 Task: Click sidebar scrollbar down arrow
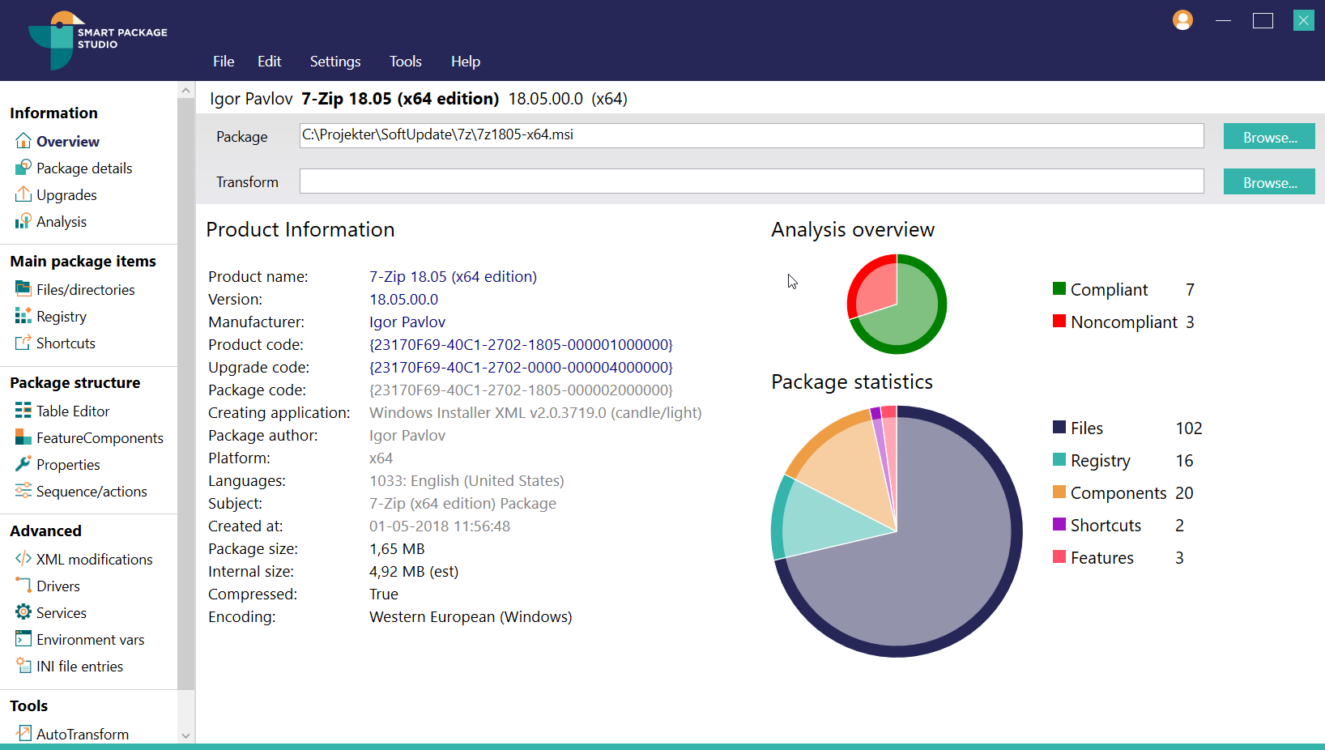(186, 735)
